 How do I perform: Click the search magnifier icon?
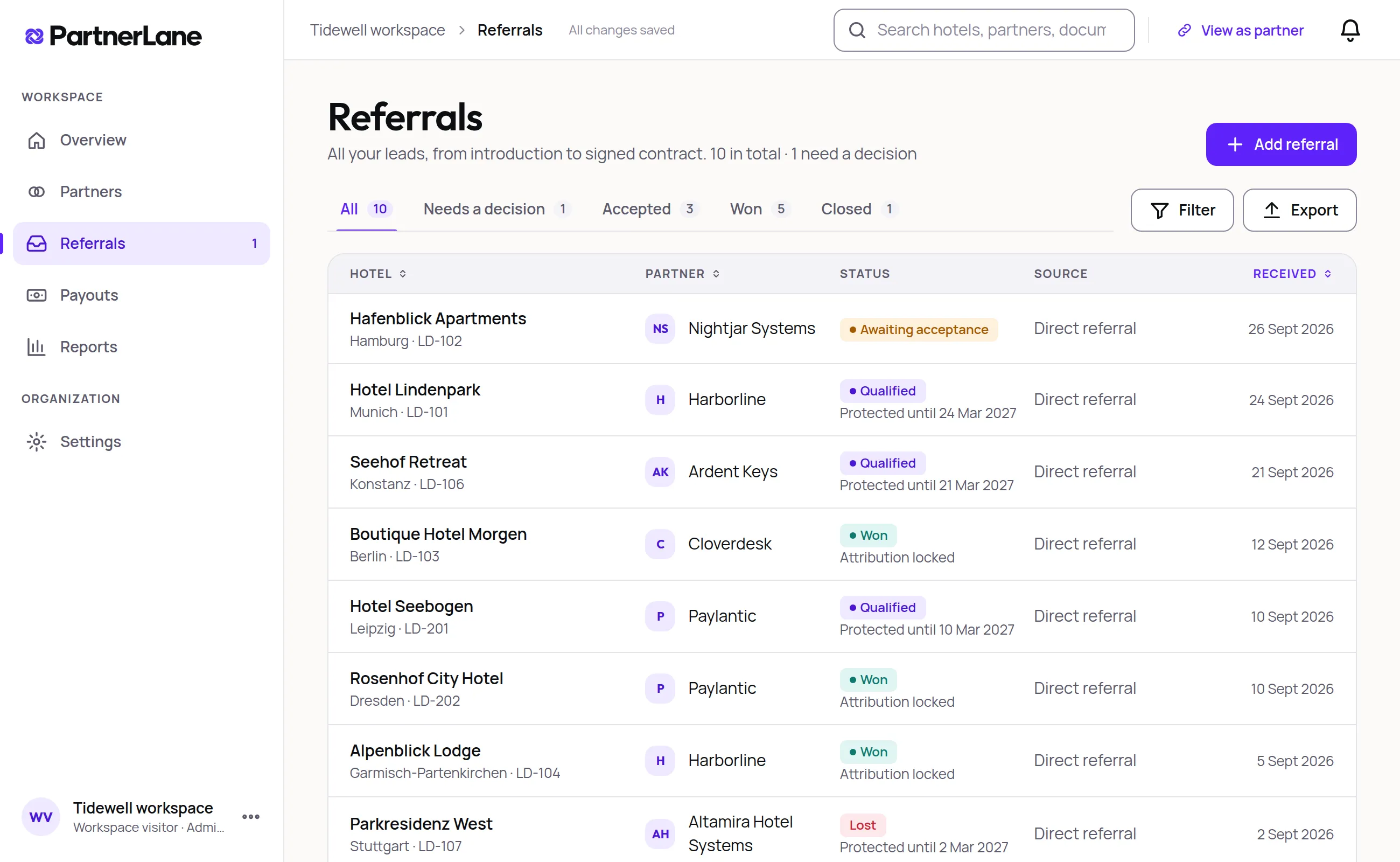[857, 30]
